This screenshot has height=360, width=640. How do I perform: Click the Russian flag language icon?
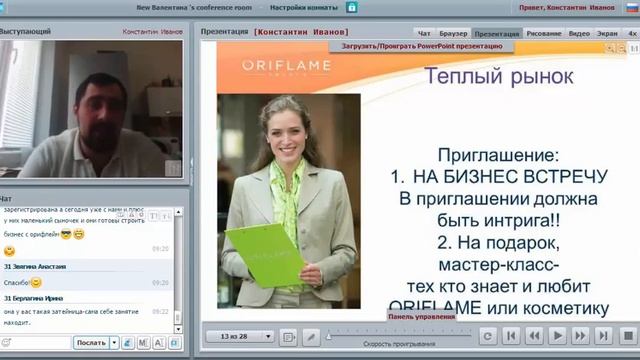(x=633, y=7)
